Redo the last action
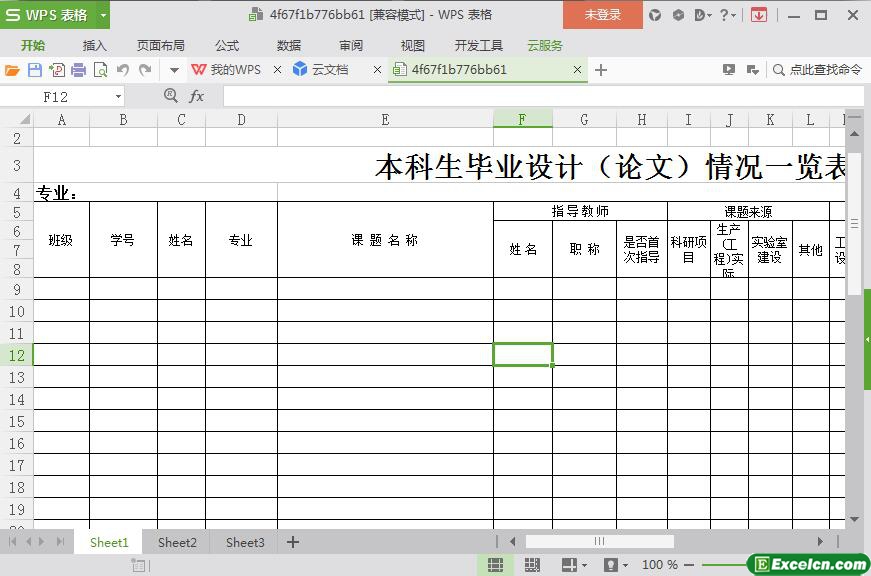Screen dimensions: 871x576 pos(145,70)
